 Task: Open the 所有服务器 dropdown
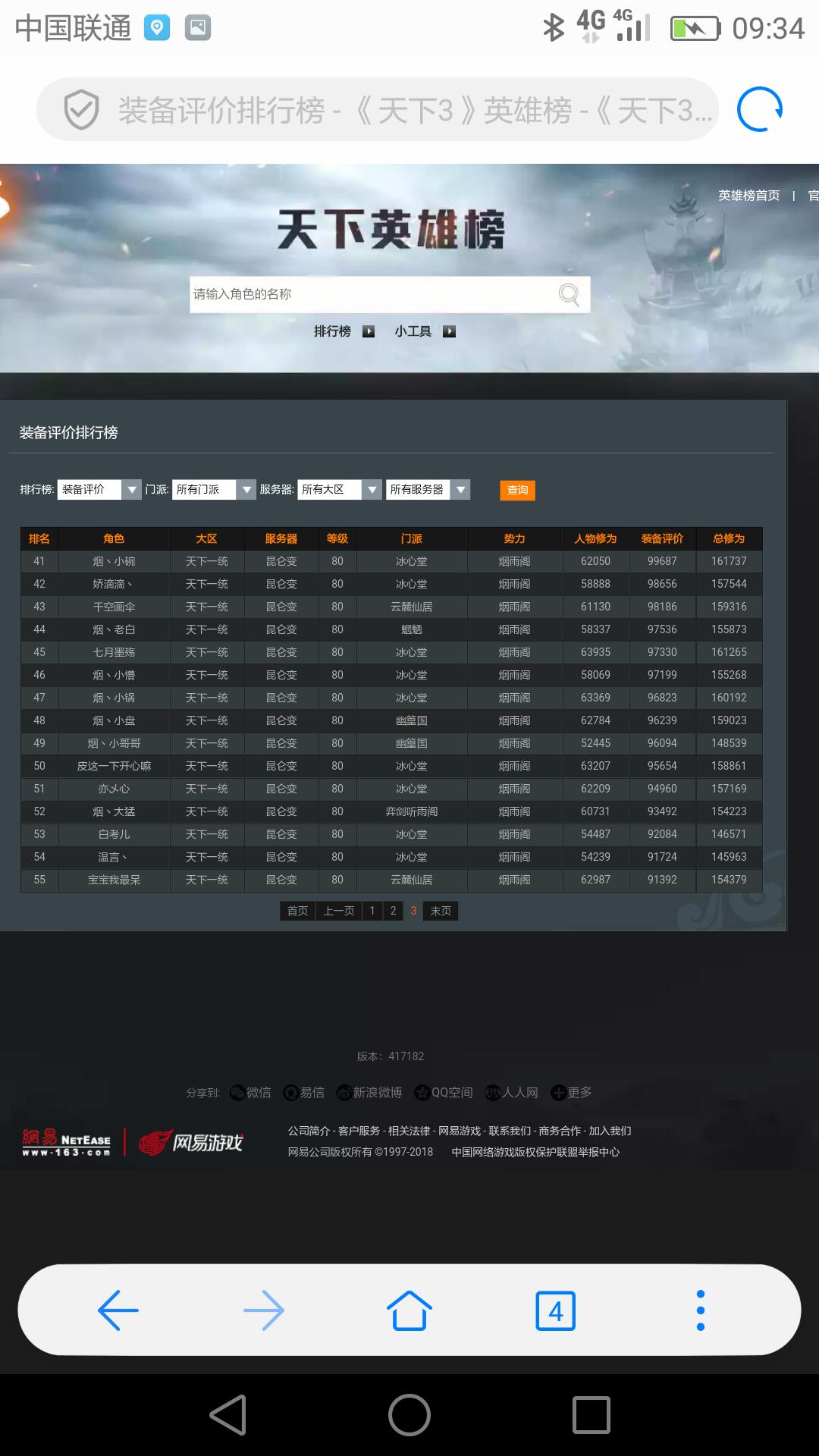[428, 490]
